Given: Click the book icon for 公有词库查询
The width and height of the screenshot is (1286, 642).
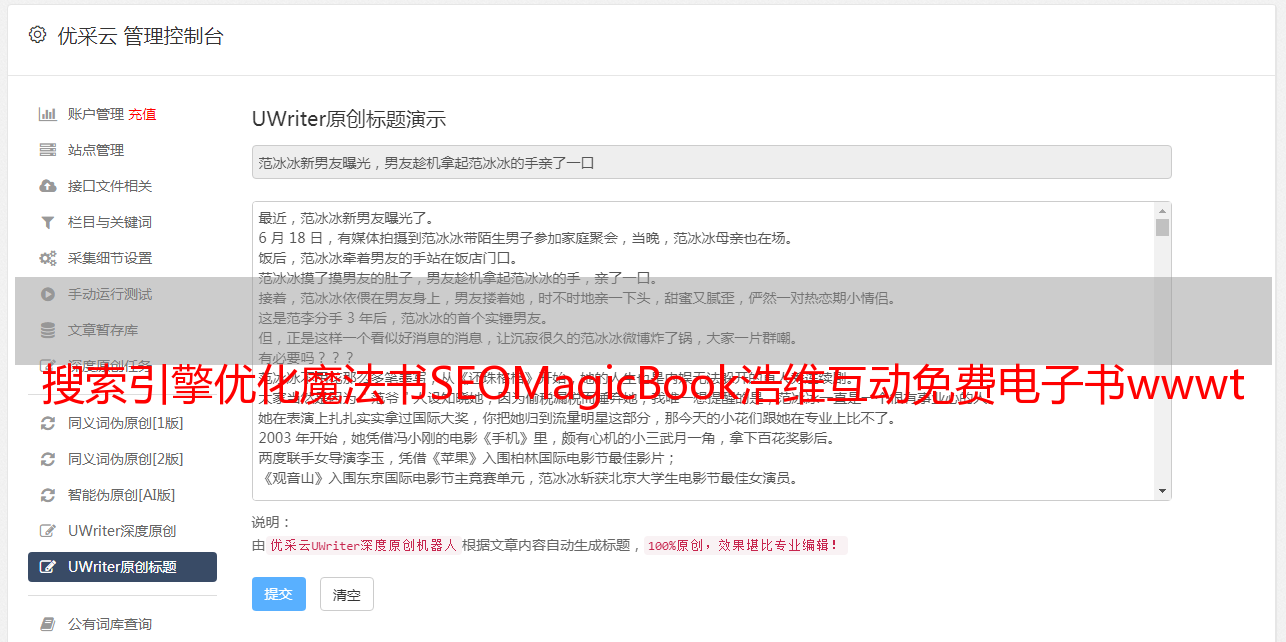Looking at the screenshot, I should click(x=47, y=624).
